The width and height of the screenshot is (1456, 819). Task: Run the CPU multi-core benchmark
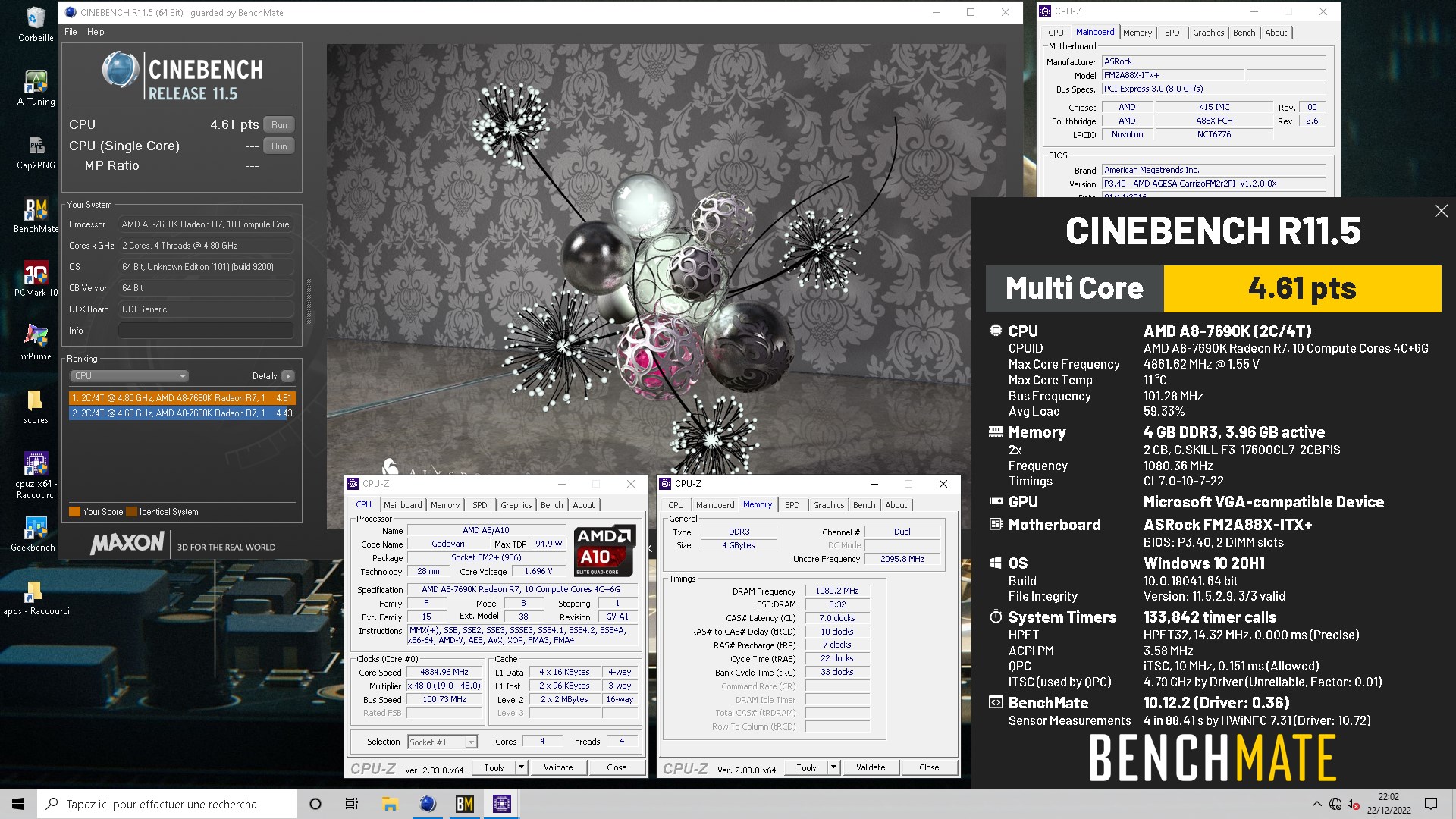tap(279, 125)
